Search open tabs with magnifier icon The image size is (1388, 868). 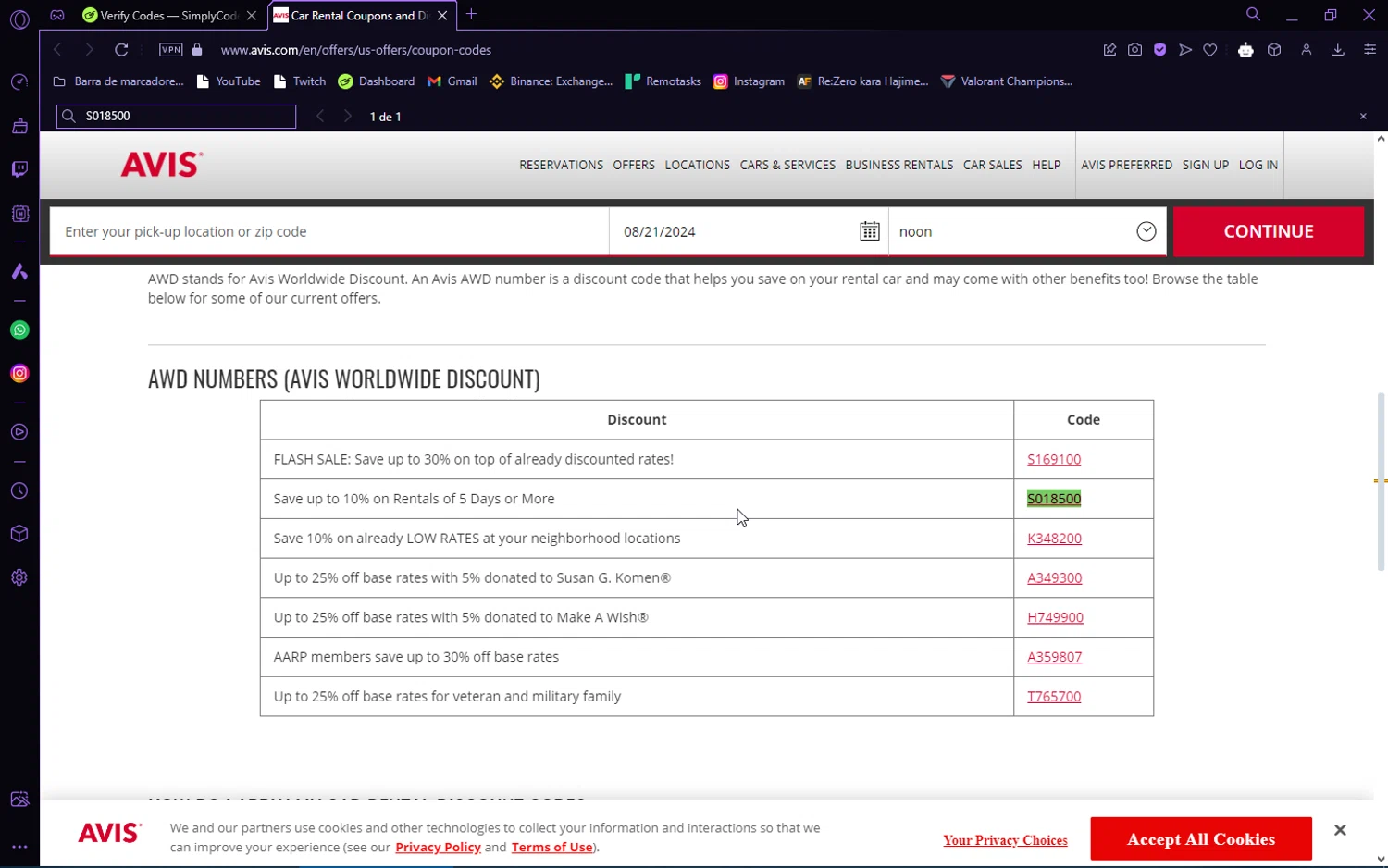point(1253,15)
